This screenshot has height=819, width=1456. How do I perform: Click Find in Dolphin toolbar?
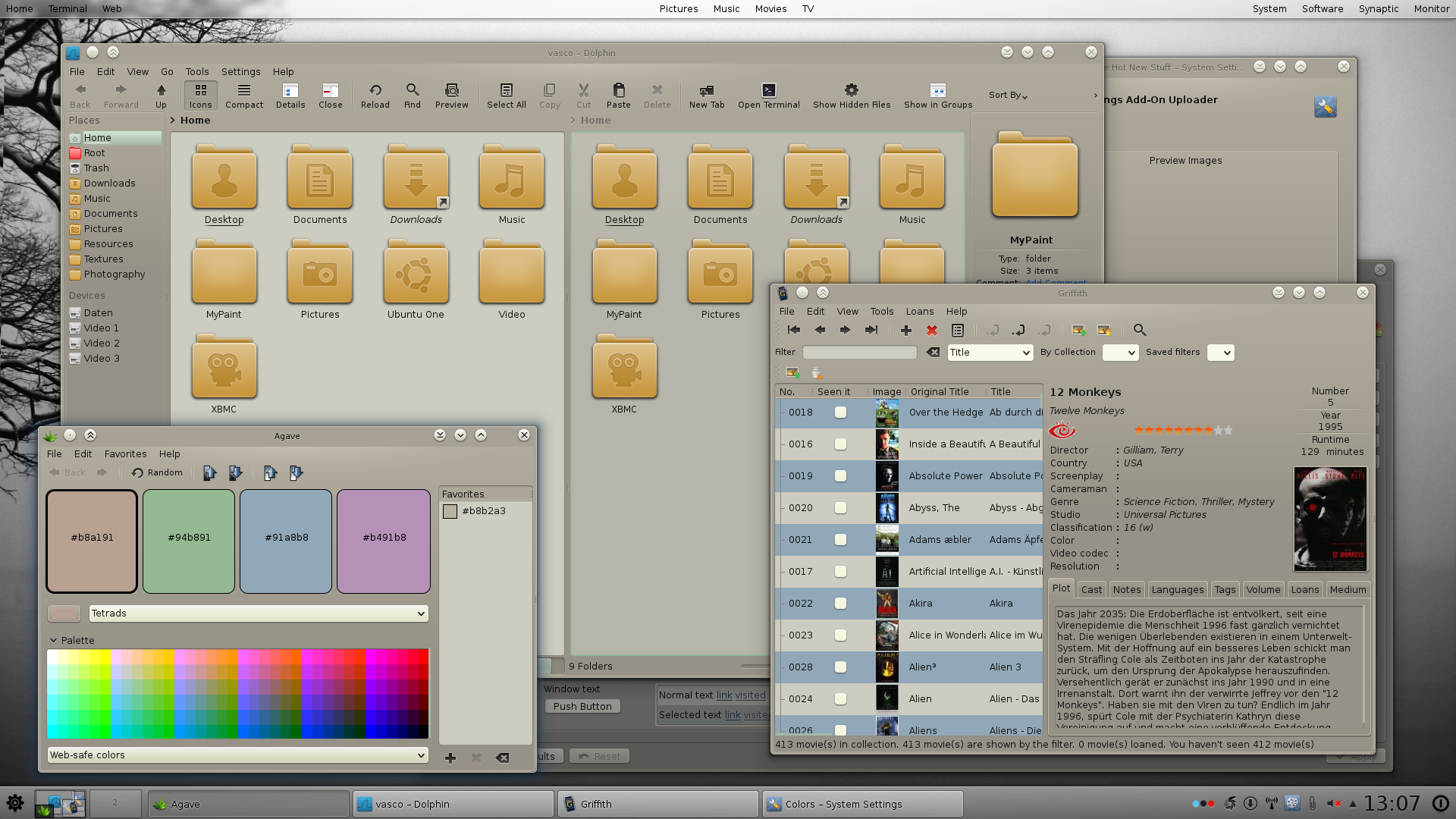pos(413,96)
